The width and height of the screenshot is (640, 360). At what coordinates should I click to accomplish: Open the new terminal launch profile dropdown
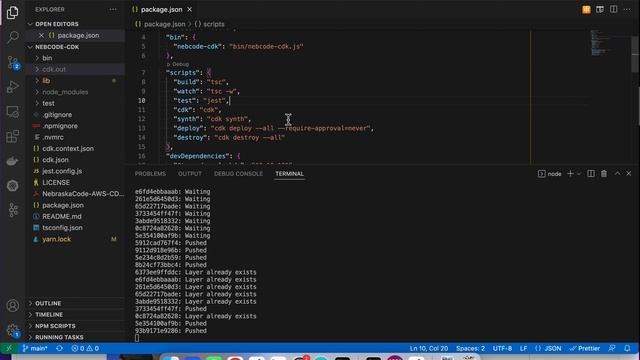coord(579,174)
